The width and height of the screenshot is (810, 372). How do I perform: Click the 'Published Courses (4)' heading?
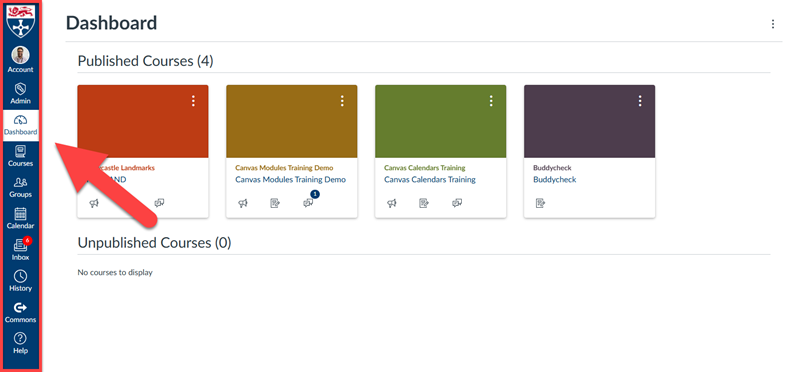(x=145, y=61)
